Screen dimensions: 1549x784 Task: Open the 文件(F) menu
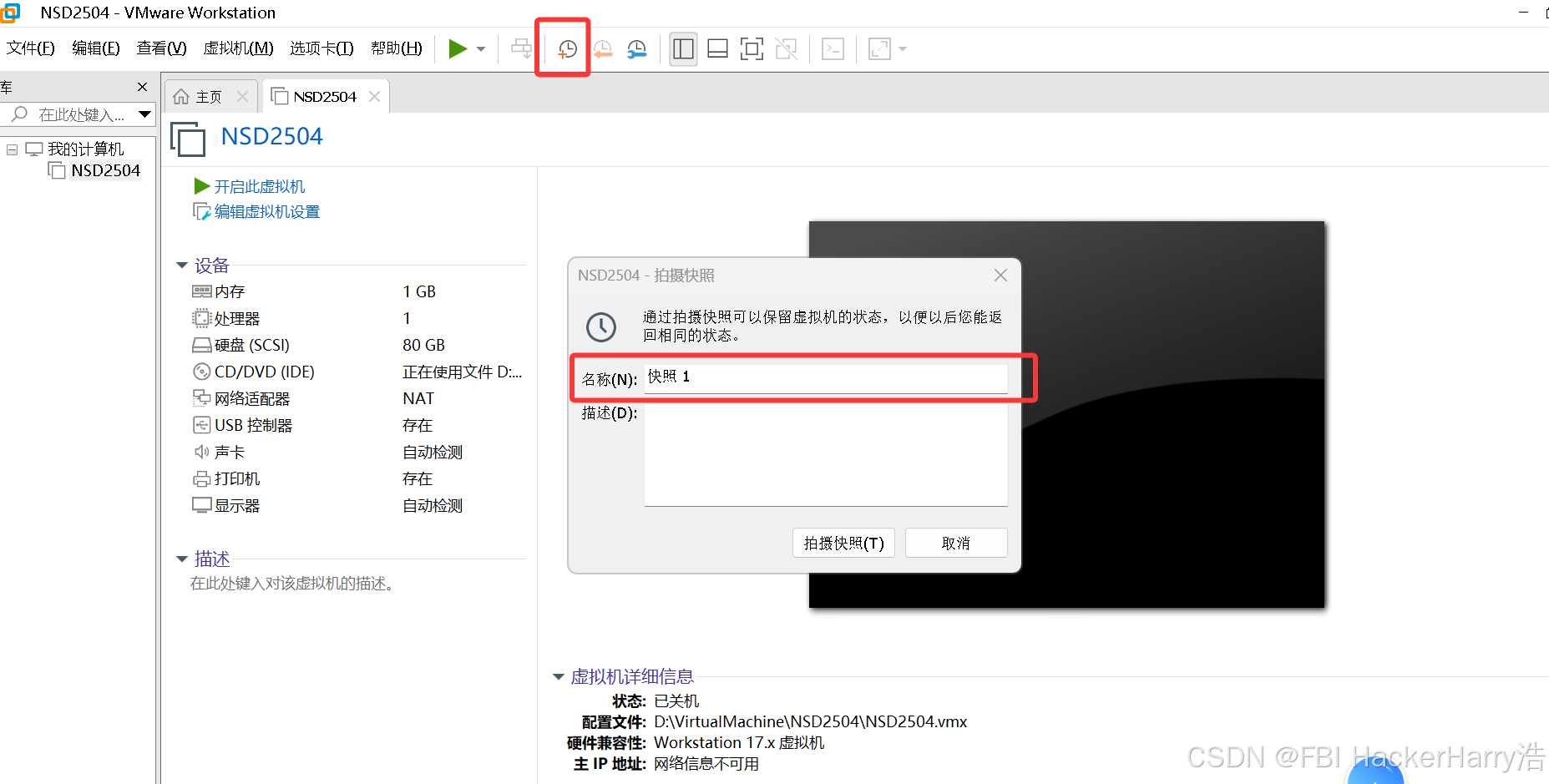pyautogui.click(x=31, y=48)
